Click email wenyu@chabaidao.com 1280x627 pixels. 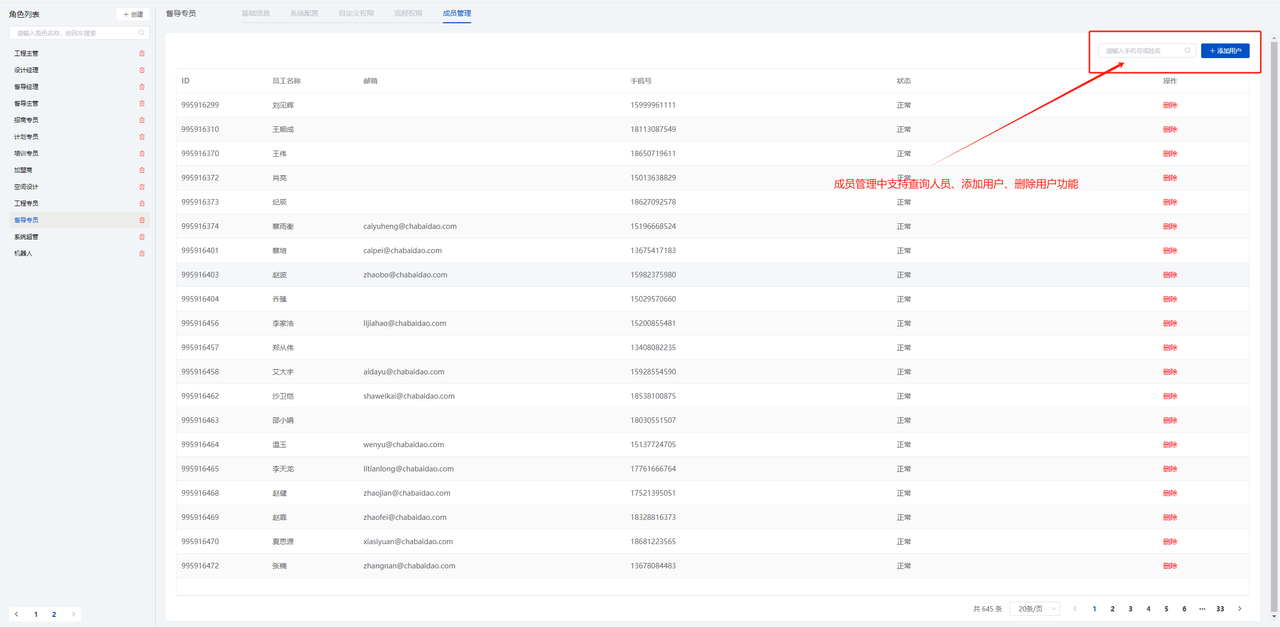click(x=404, y=445)
